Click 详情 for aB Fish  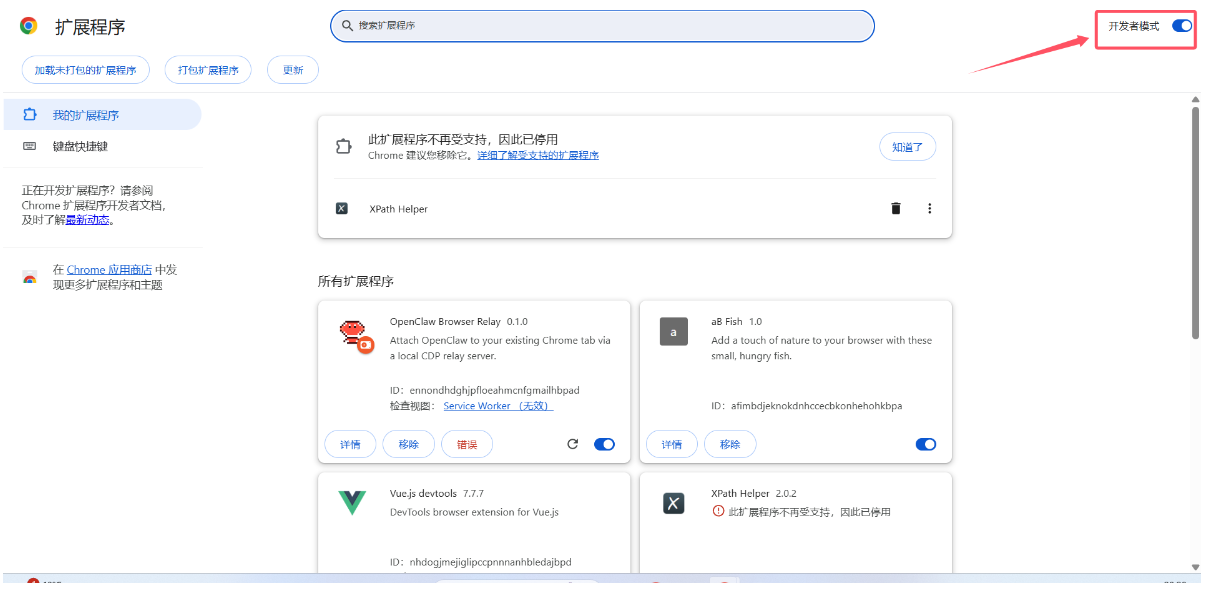point(672,444)
